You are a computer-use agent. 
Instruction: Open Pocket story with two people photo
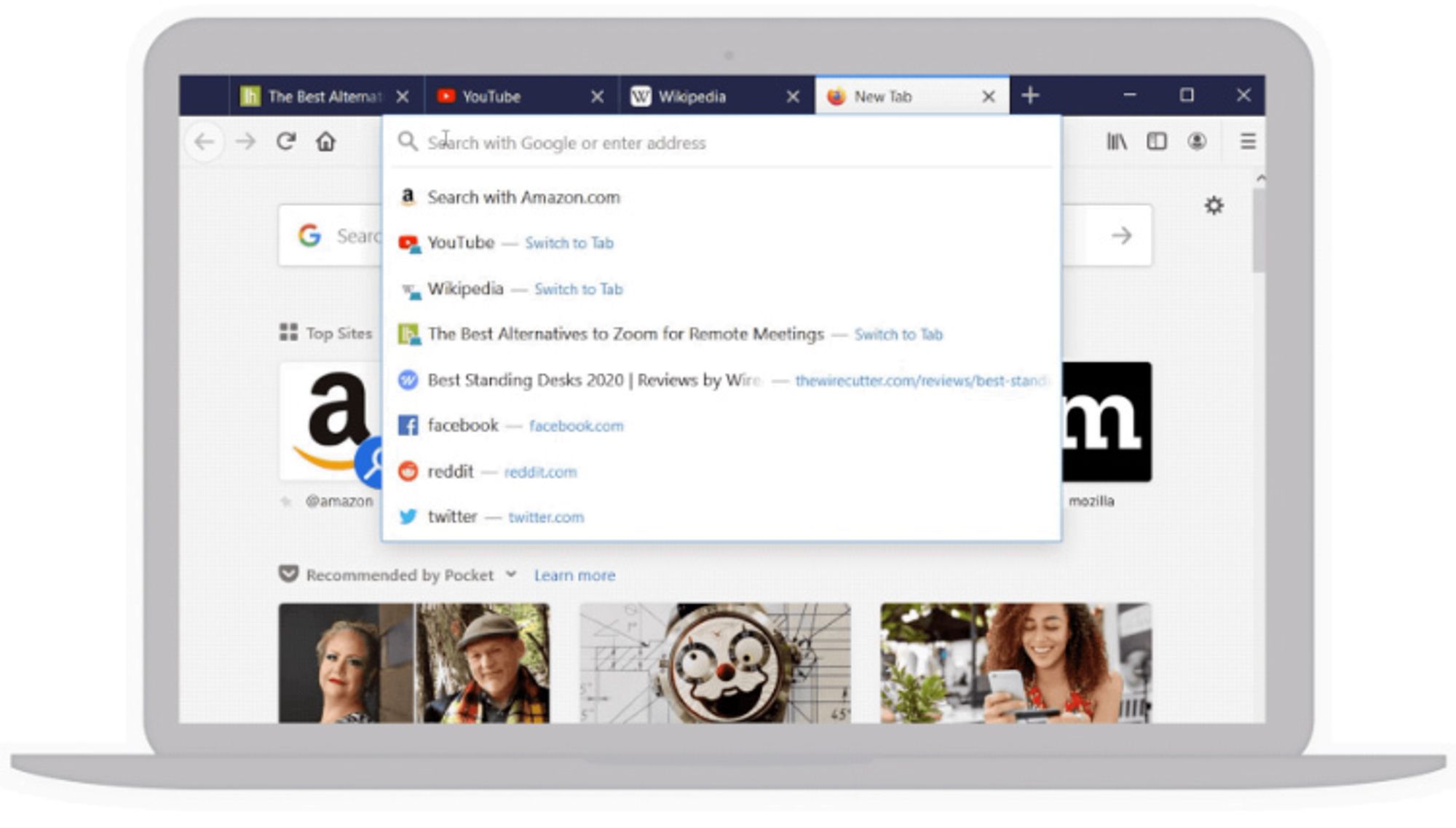coord(414,663)
